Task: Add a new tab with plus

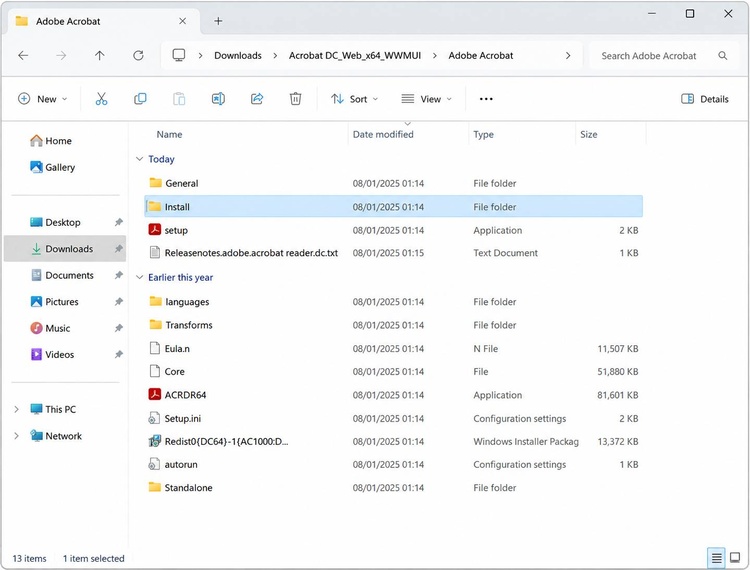Action: click(x=218, y=21)
